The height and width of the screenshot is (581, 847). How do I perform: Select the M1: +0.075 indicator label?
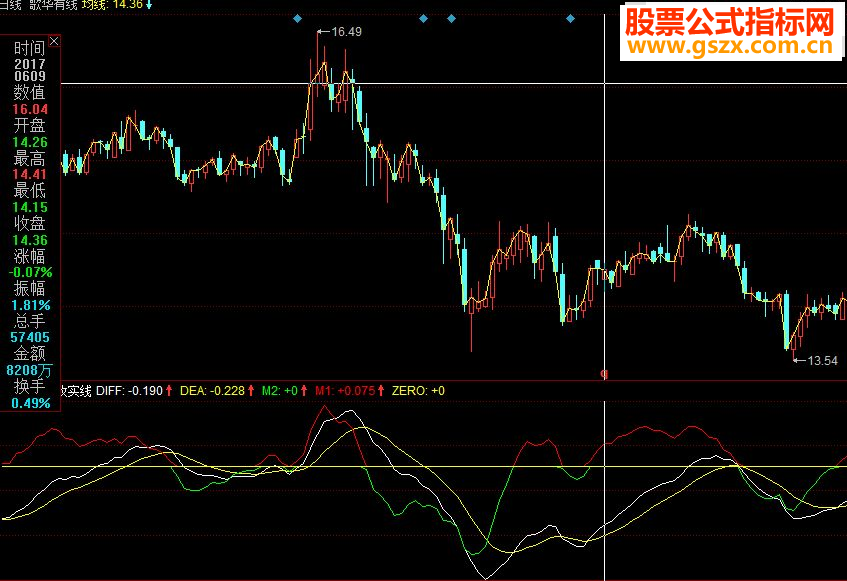[x=345, y=390]
